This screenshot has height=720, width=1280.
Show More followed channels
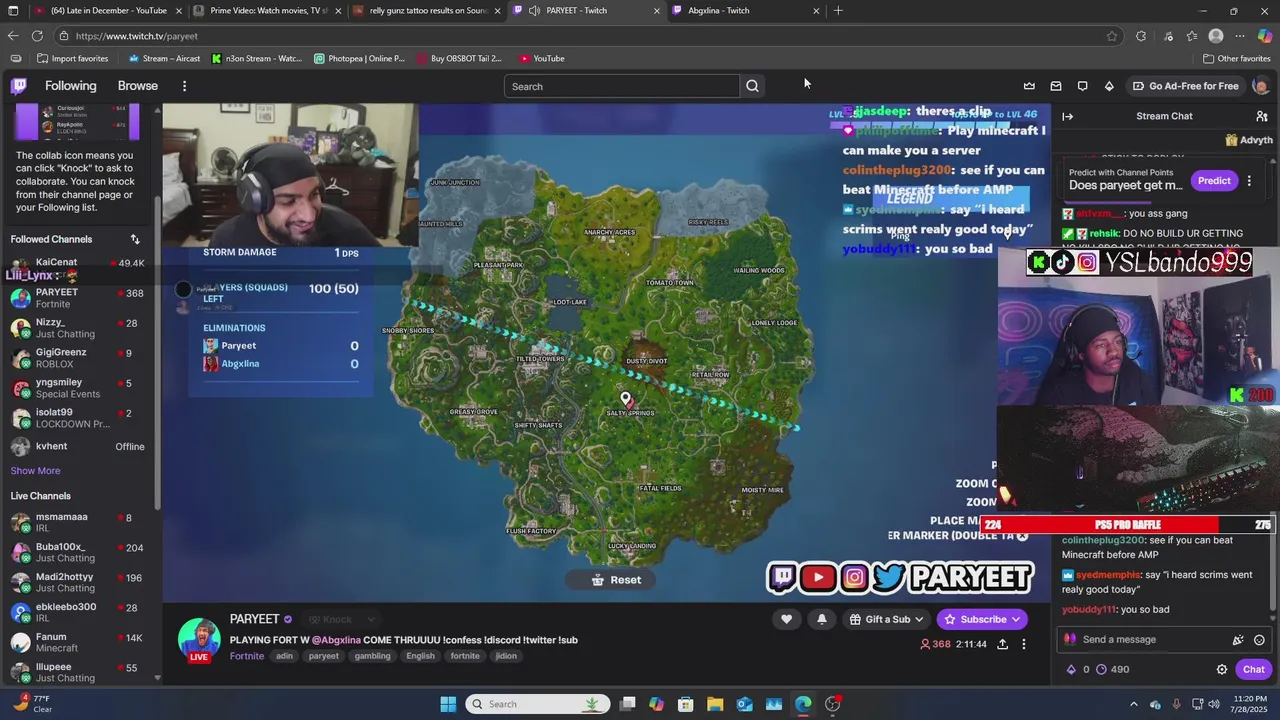click(x=35, y=471)
